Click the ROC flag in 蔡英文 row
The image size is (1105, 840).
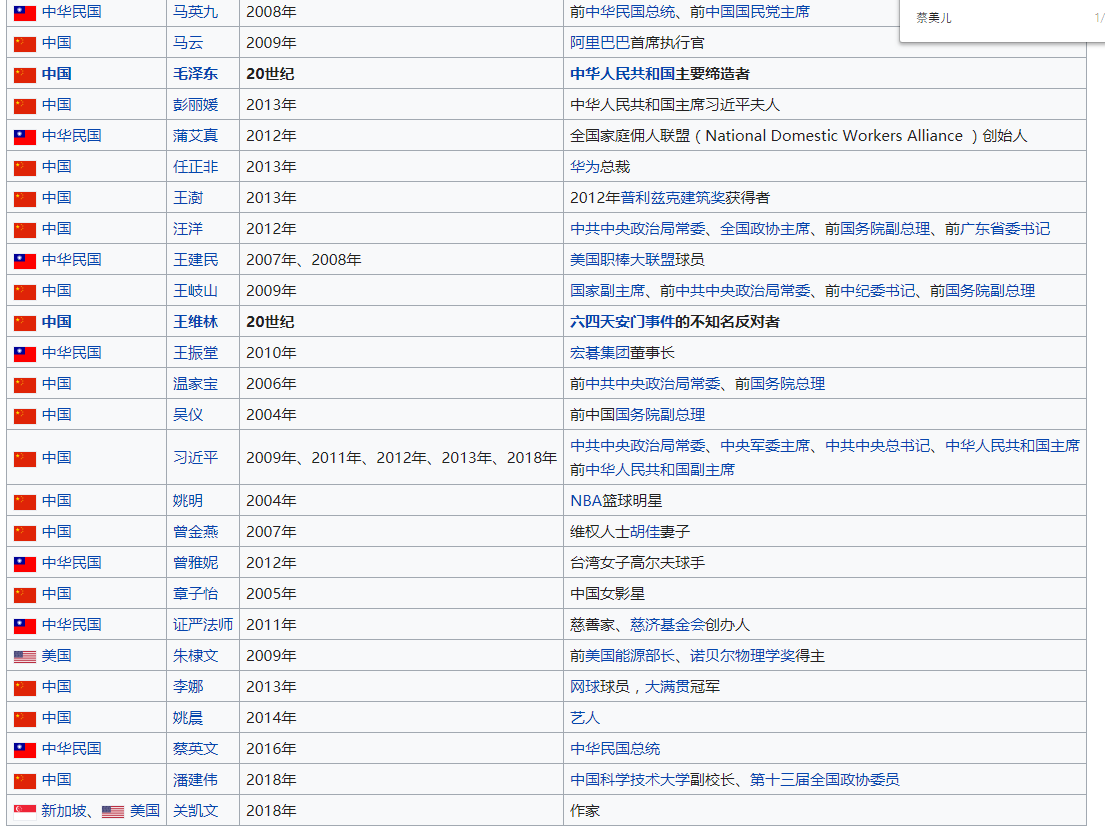coord(24,749)
